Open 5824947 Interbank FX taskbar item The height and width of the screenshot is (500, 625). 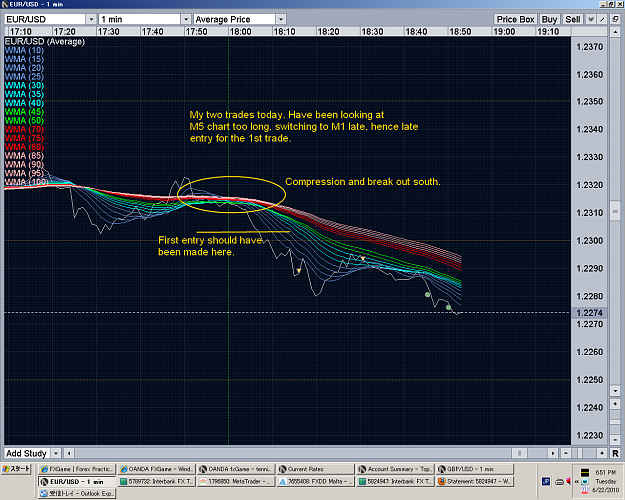coord(395,482)
